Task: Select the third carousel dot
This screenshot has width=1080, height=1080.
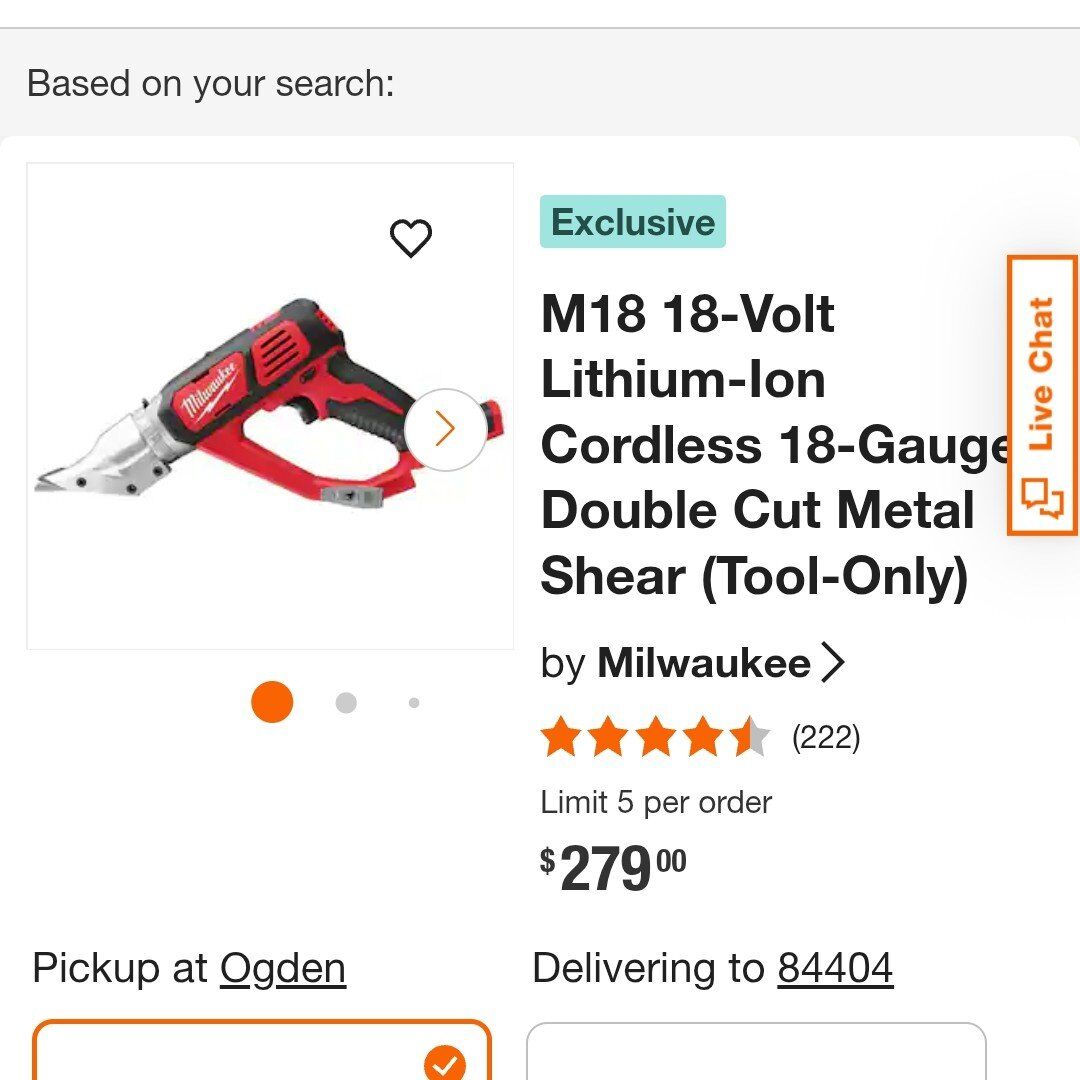Action: click(413, 702)
